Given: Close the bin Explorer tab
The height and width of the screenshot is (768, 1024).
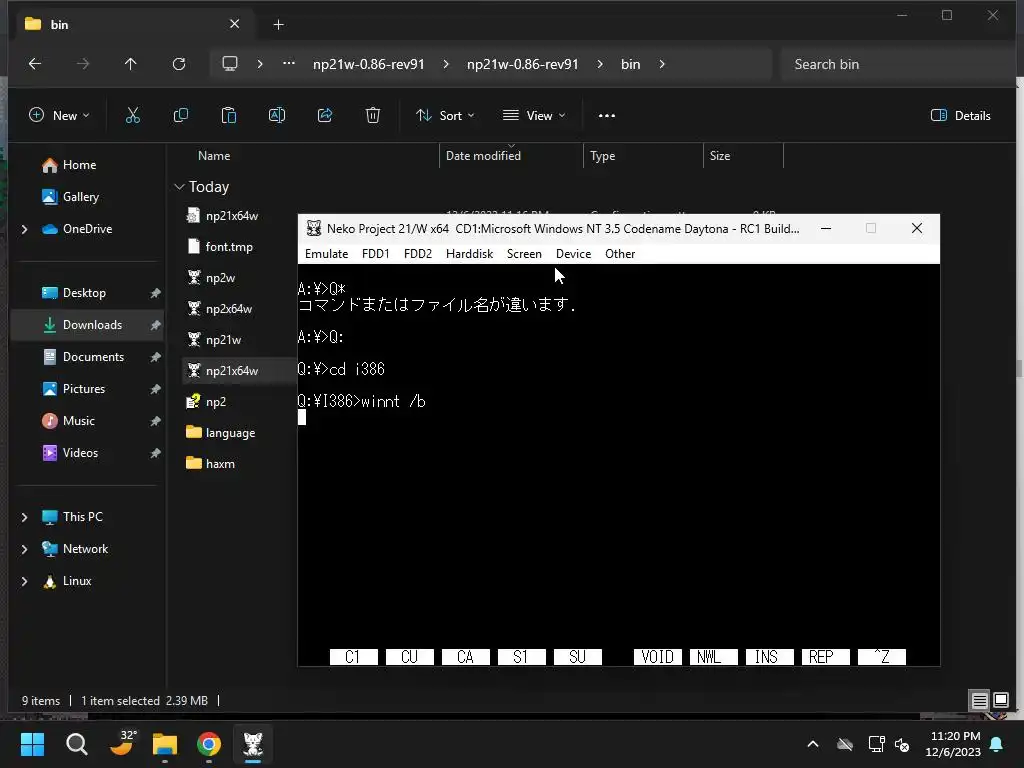Looking at the screenshot, I should click(234, 24).
